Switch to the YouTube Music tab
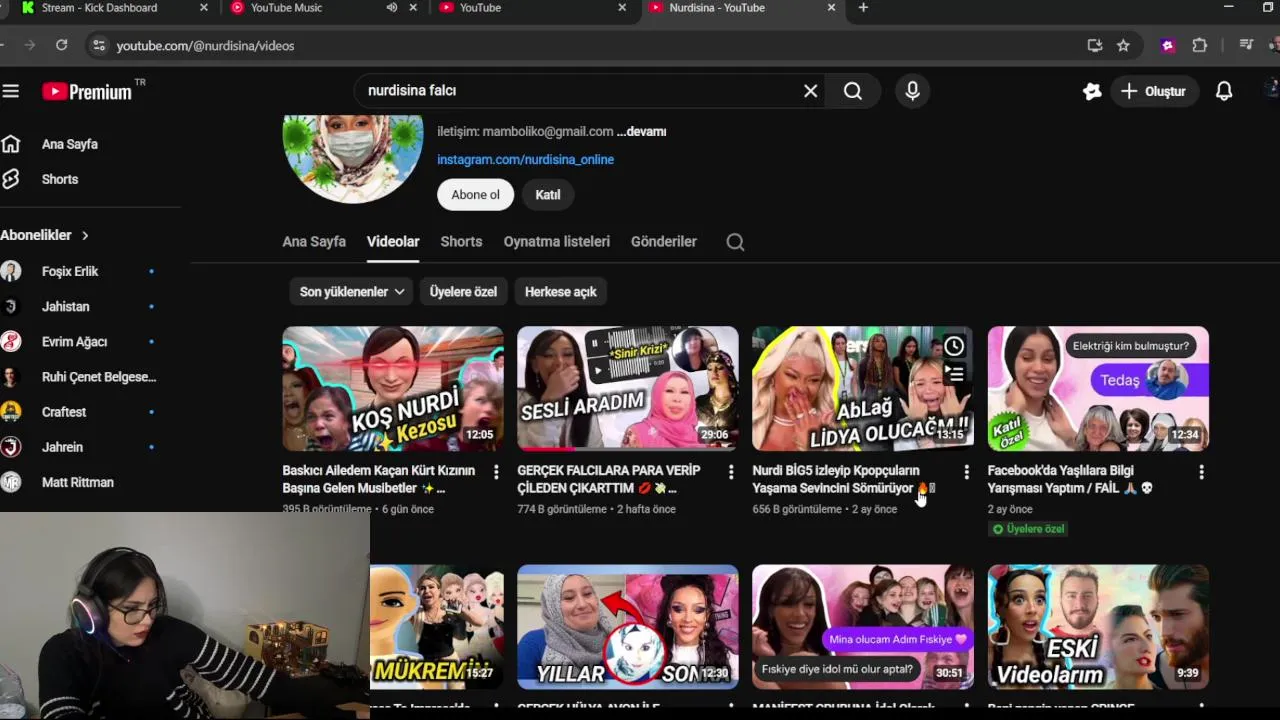 (x=286, y=8)
